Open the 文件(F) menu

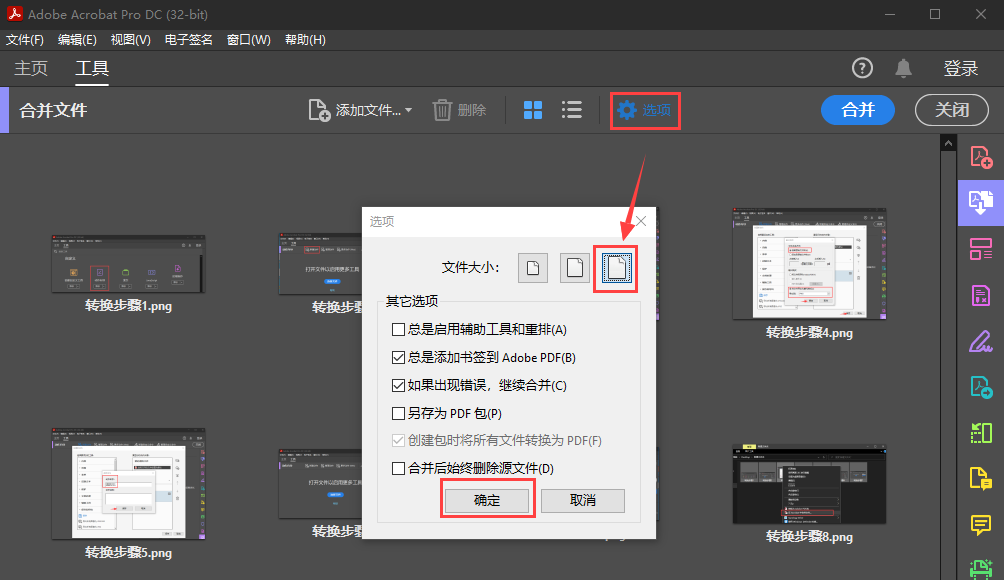(25, 40)
